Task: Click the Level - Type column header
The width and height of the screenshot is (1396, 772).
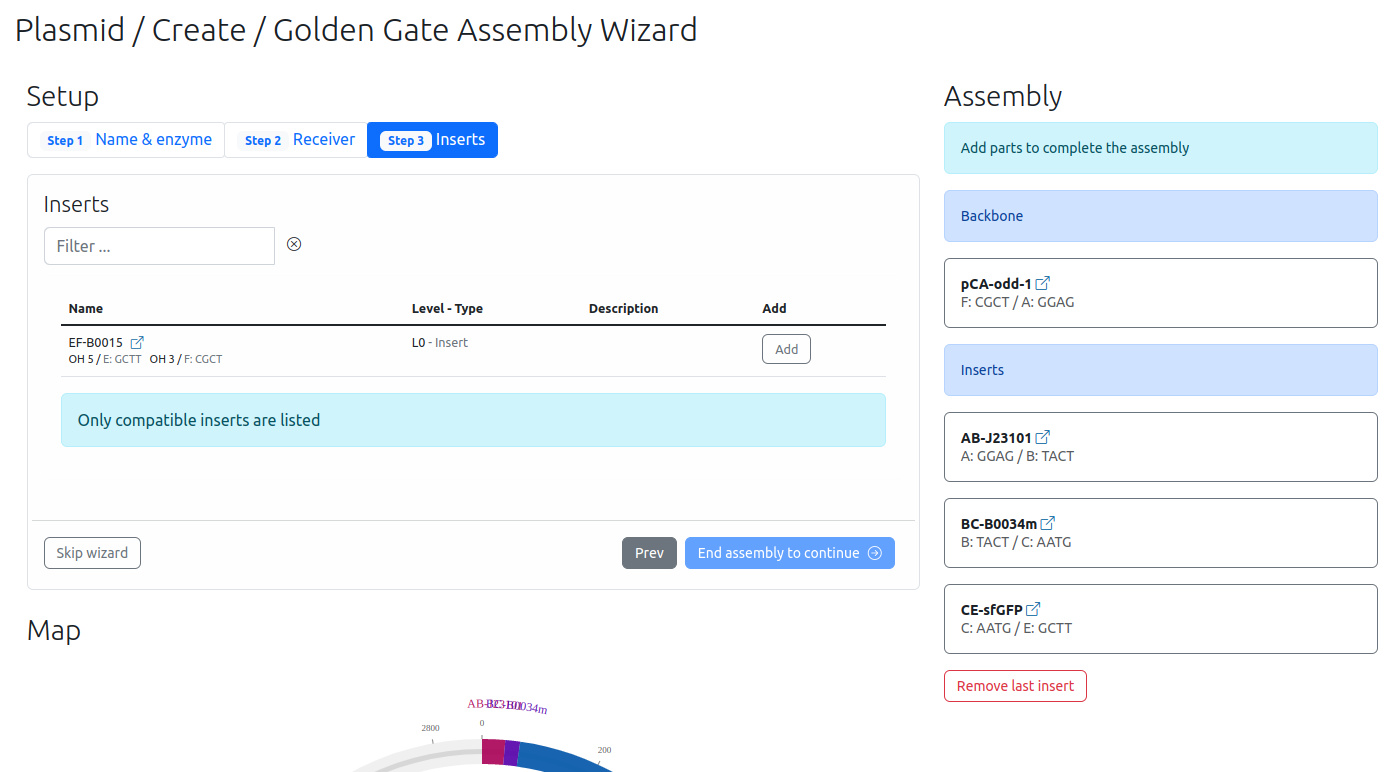Action: [447, 308]
